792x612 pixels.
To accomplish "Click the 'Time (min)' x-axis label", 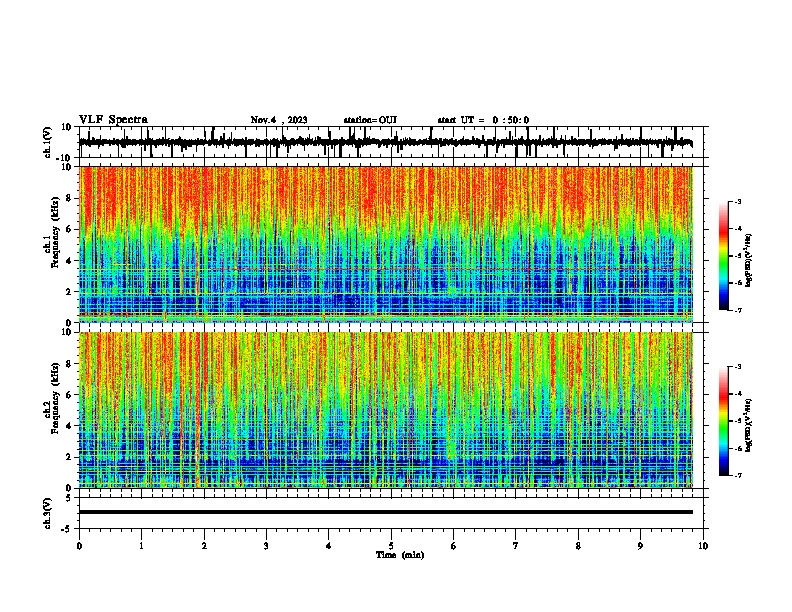I will (400, 555).
